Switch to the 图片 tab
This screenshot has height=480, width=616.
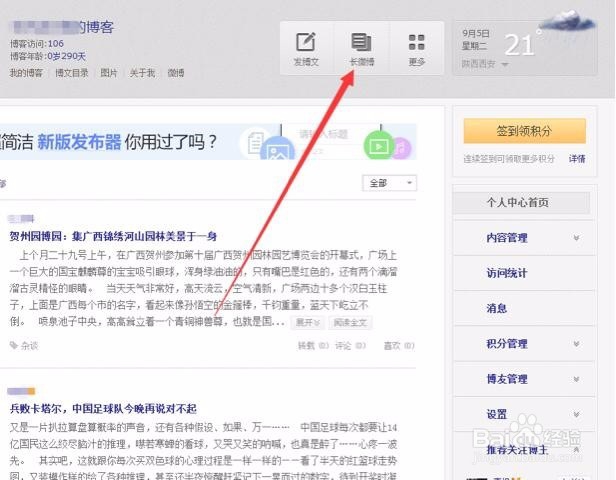[109, 73]
